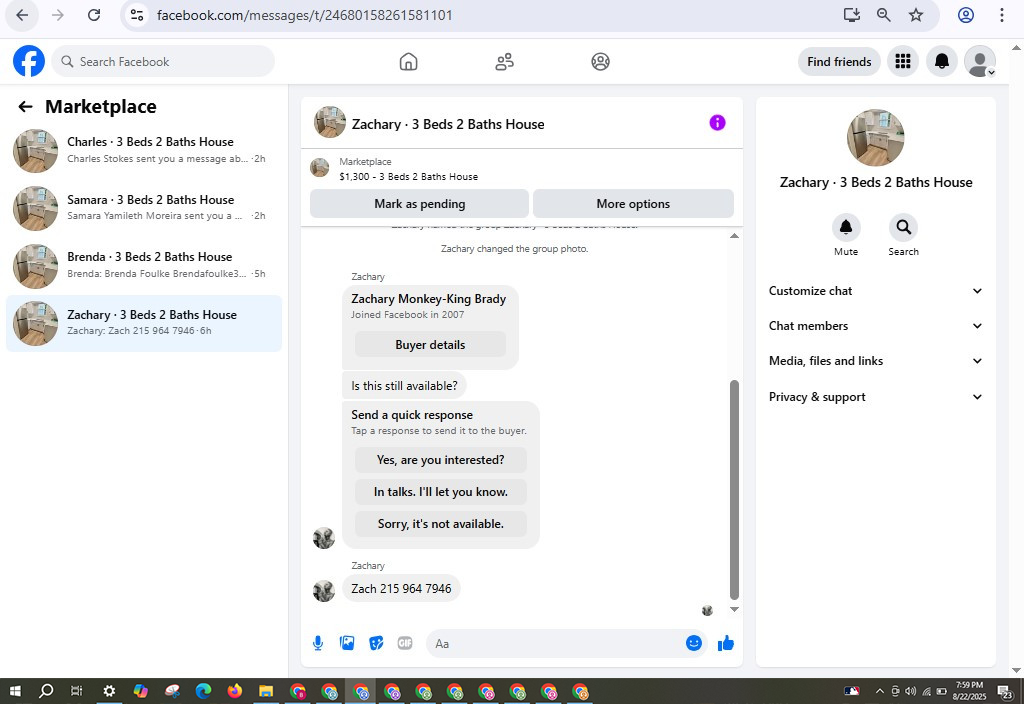Screen dimensions: 1024x704
Task: Click 'Is this still available?' message
Action: pos(404,385)
